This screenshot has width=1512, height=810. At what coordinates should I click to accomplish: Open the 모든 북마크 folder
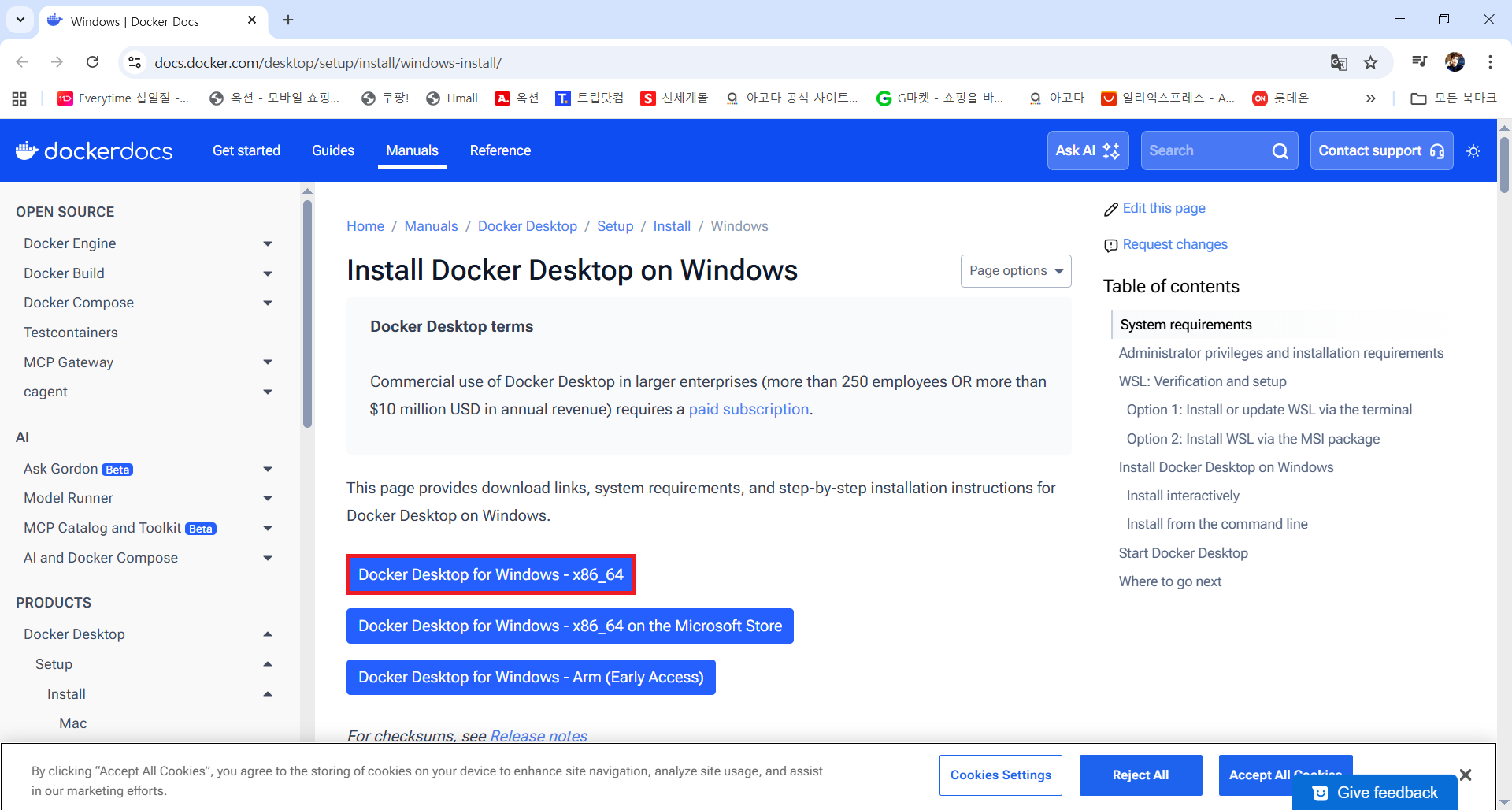[x=1453, y=98]
